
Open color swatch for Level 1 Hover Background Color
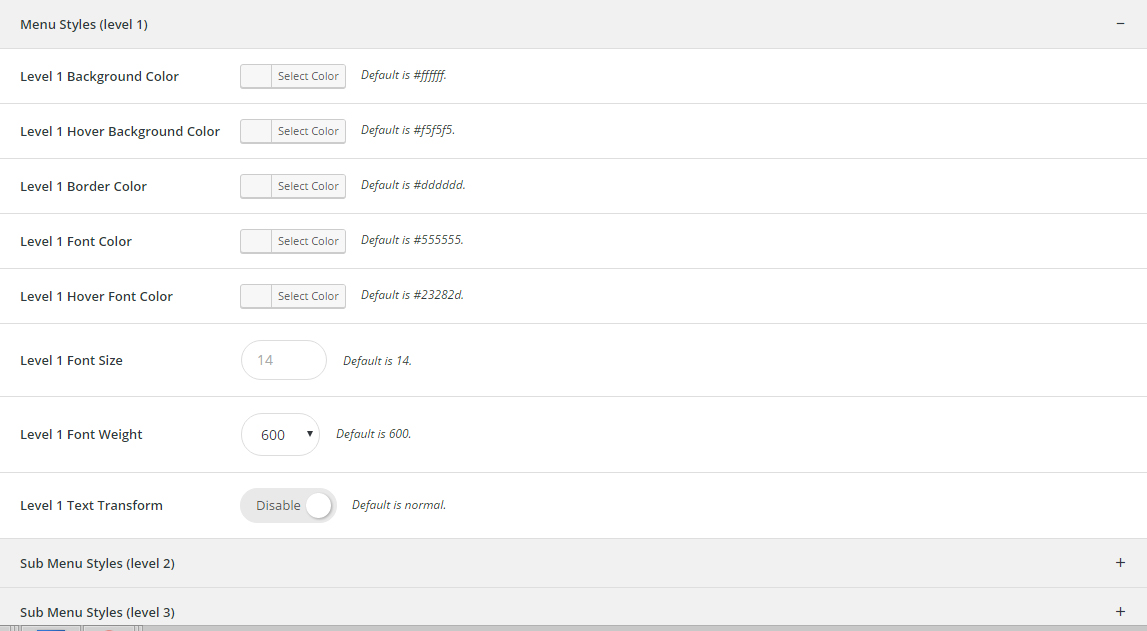(x=256, y=131)
